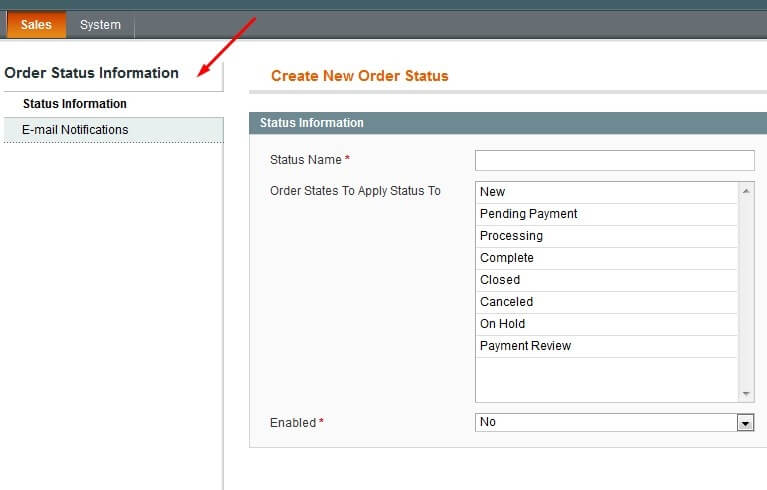Select the Status Information tab
The width and height of the screenshot is (767, 490).
point(113,104)
